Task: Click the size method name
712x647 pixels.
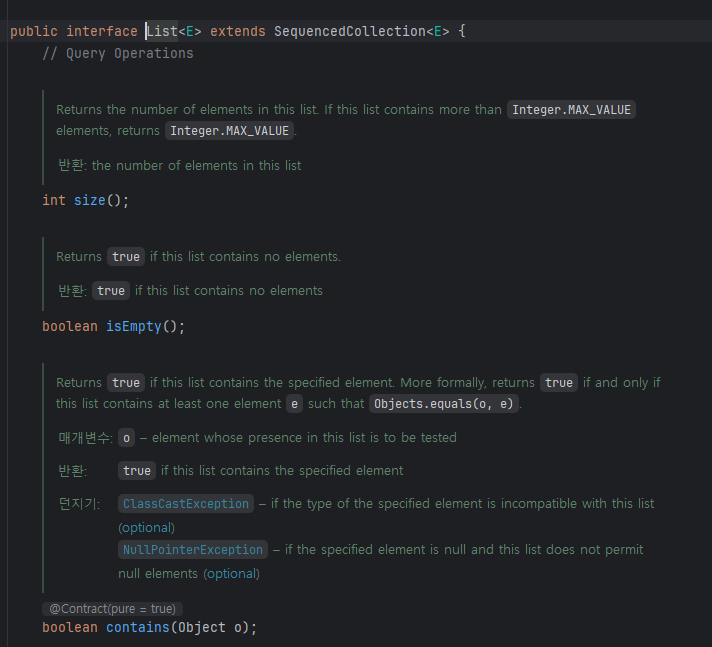Action: coord(89,200)
